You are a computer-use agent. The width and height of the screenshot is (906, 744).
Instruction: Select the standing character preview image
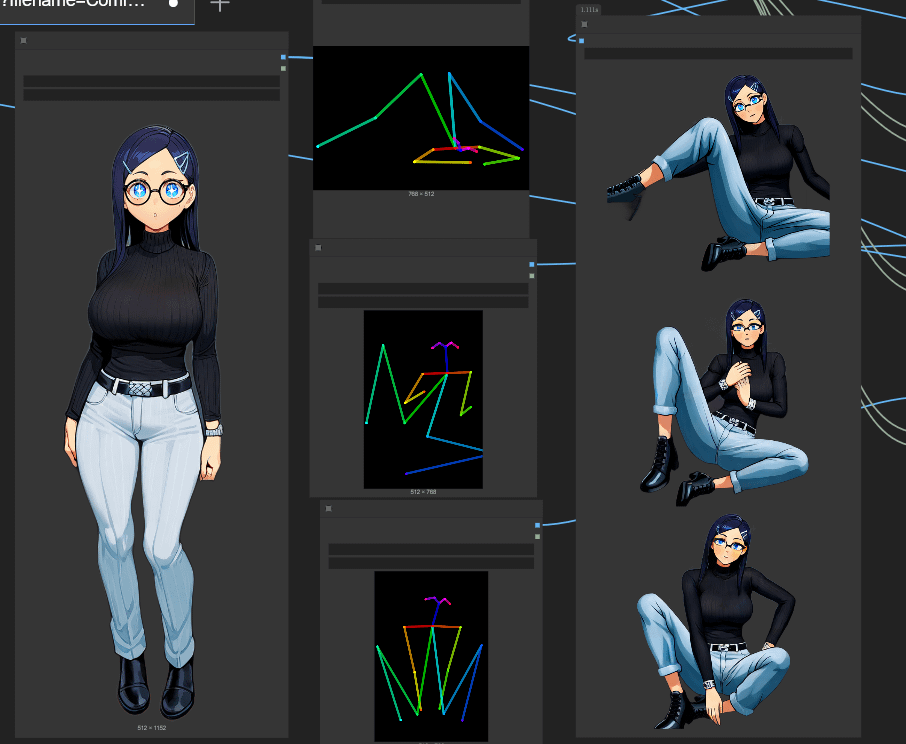(143, 423)
